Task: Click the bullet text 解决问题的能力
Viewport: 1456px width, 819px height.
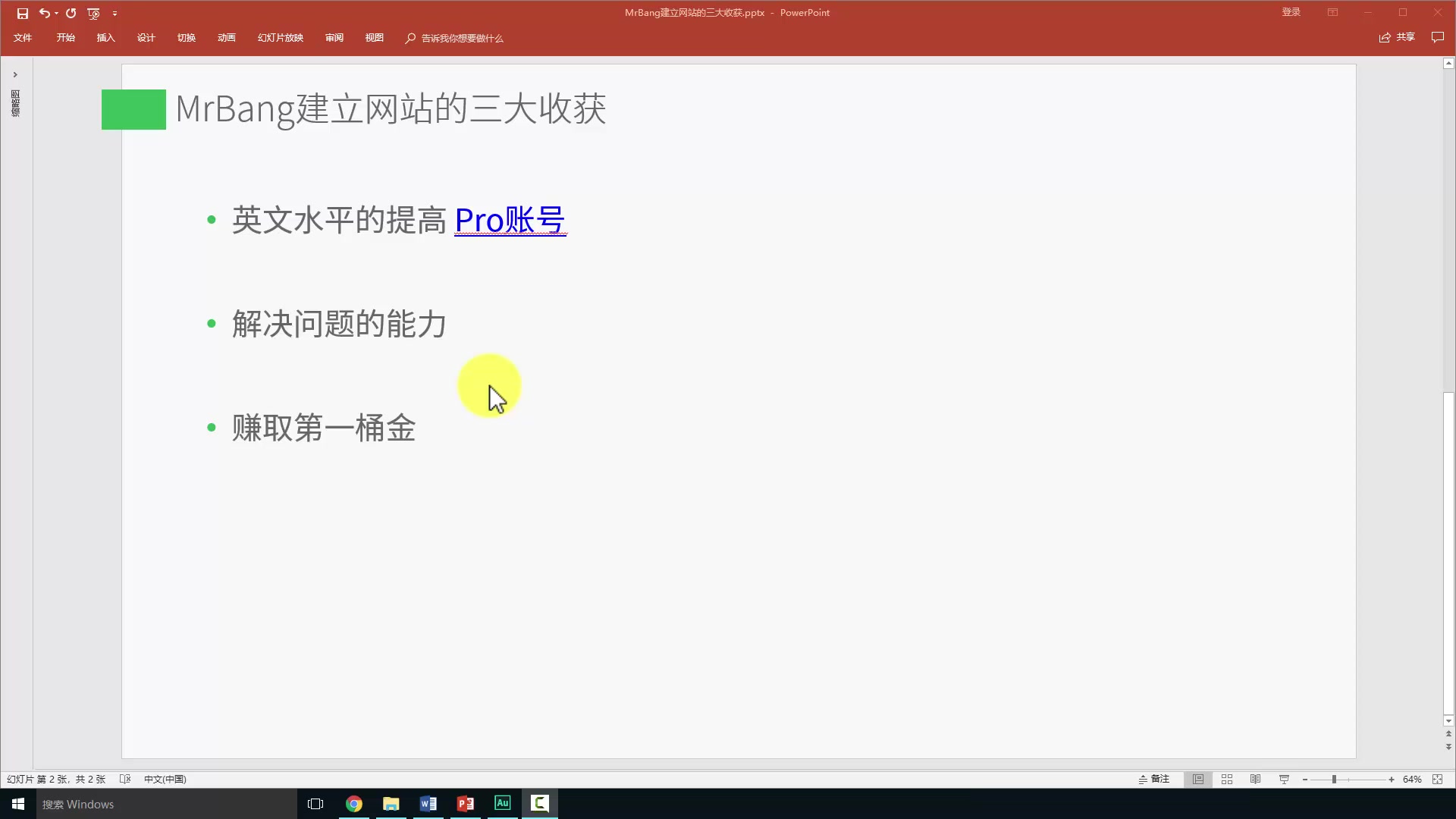Action: click(x=339, y=324)
